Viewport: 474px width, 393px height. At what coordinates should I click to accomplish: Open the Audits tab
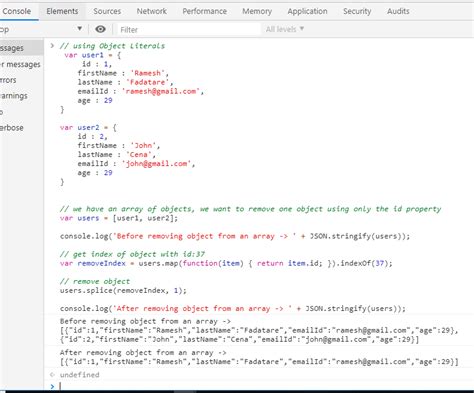click(x=398, y=11)
